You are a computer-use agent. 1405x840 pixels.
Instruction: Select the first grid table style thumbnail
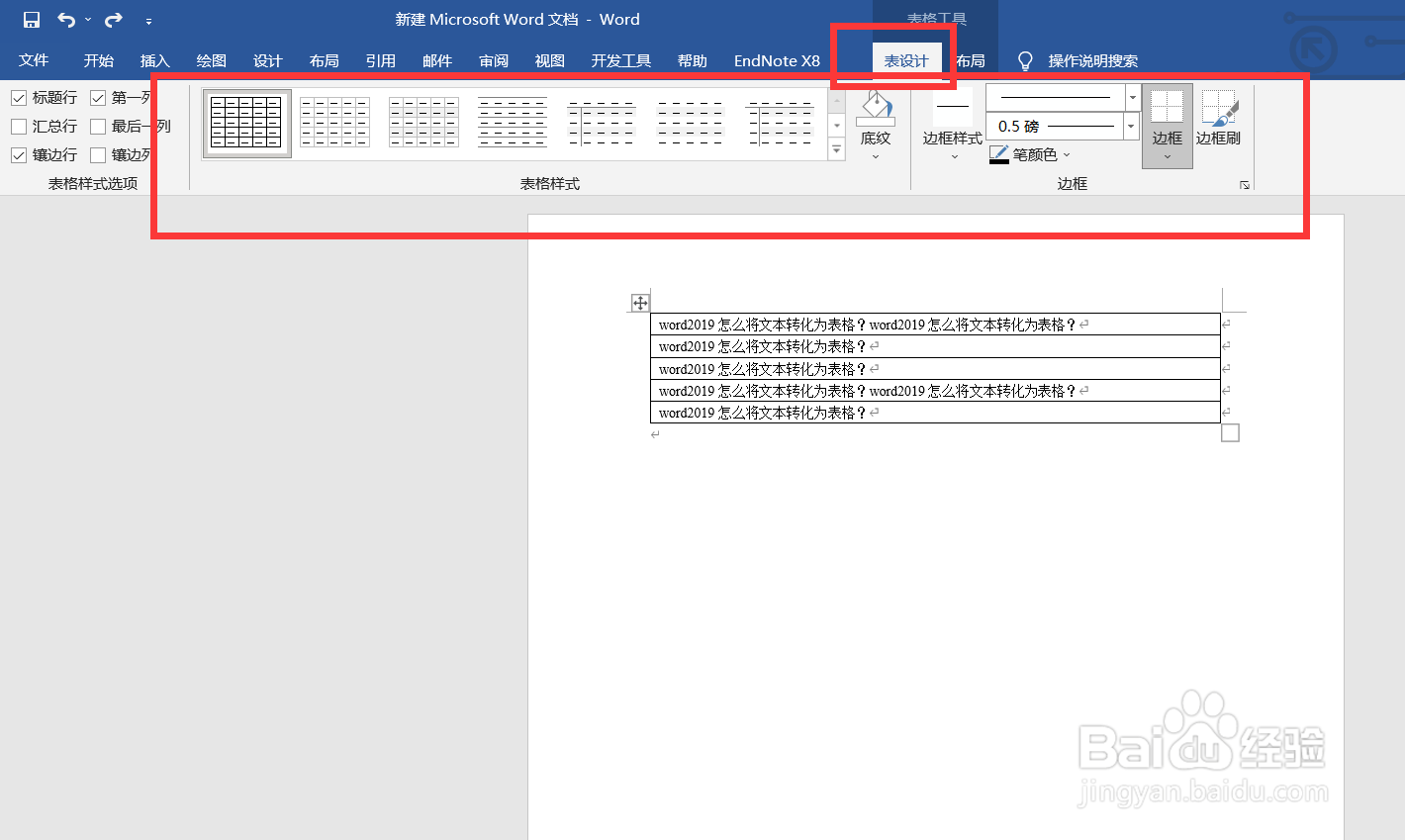pyautogui.click(x=246, y=123)
